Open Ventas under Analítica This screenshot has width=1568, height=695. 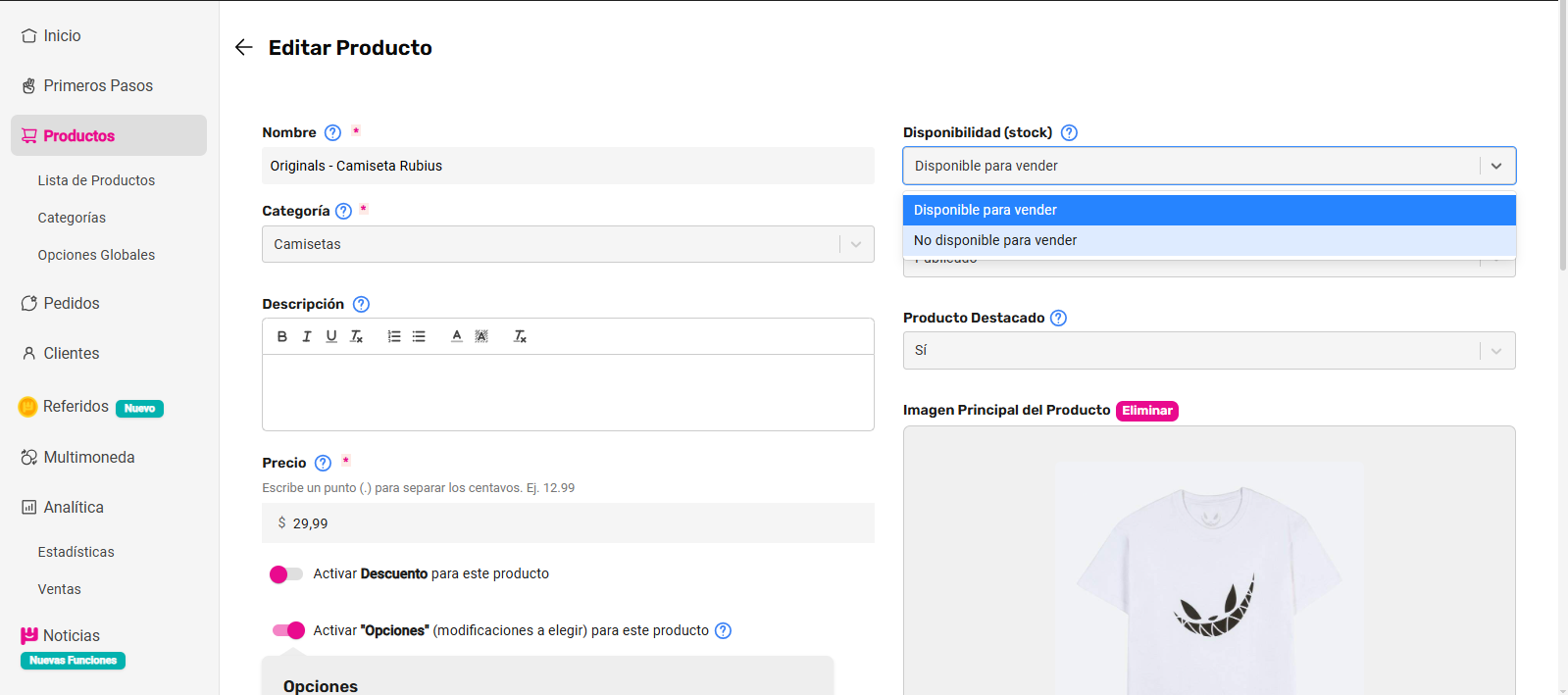pos(59,589)
